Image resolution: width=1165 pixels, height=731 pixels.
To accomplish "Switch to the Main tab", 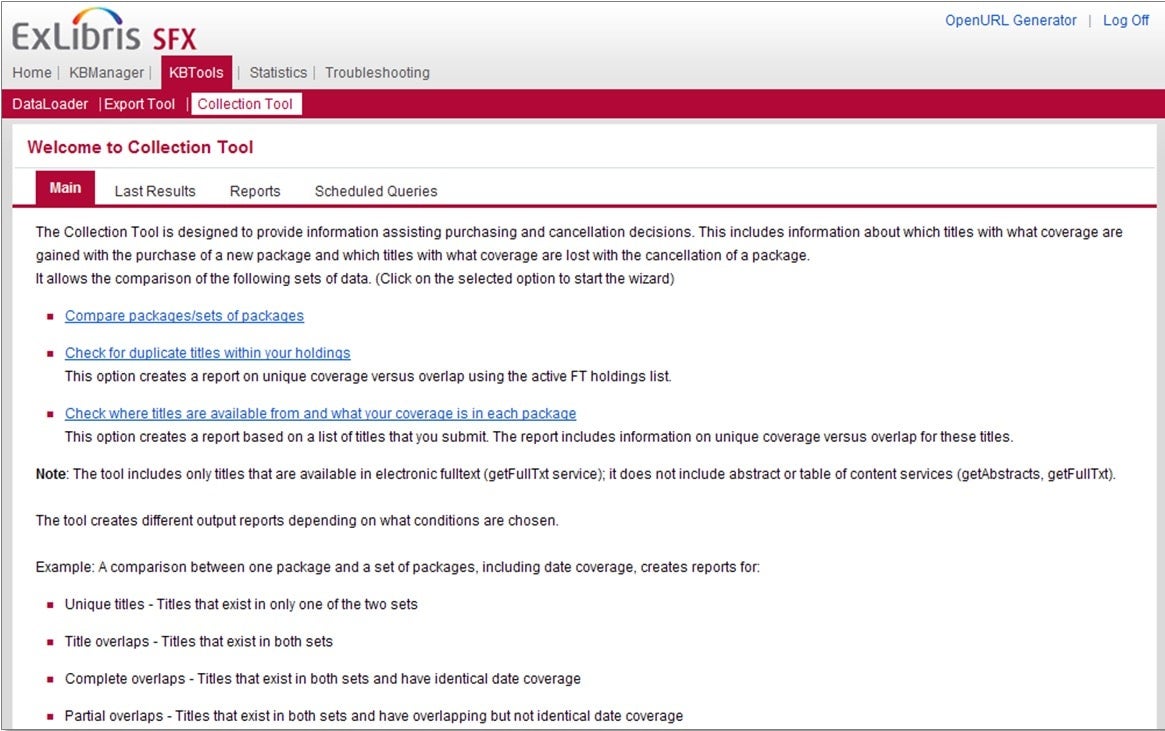I will pos(65,188).
